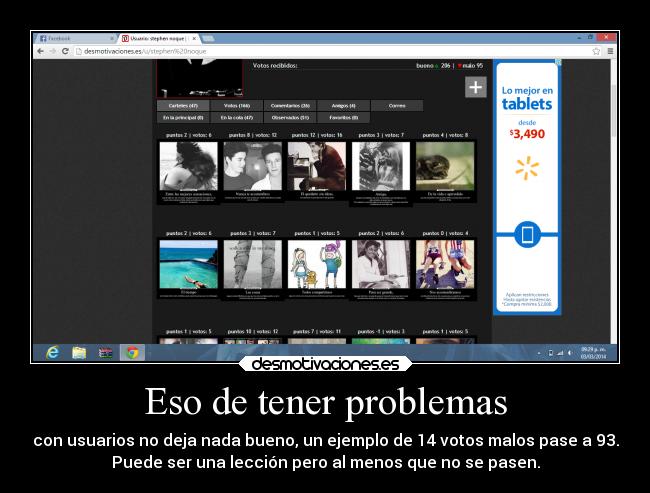Screen dimensions: 650x493
Task: Open the Amigos (4) tab
Action: pyautogui.click(x=344, y=106)
